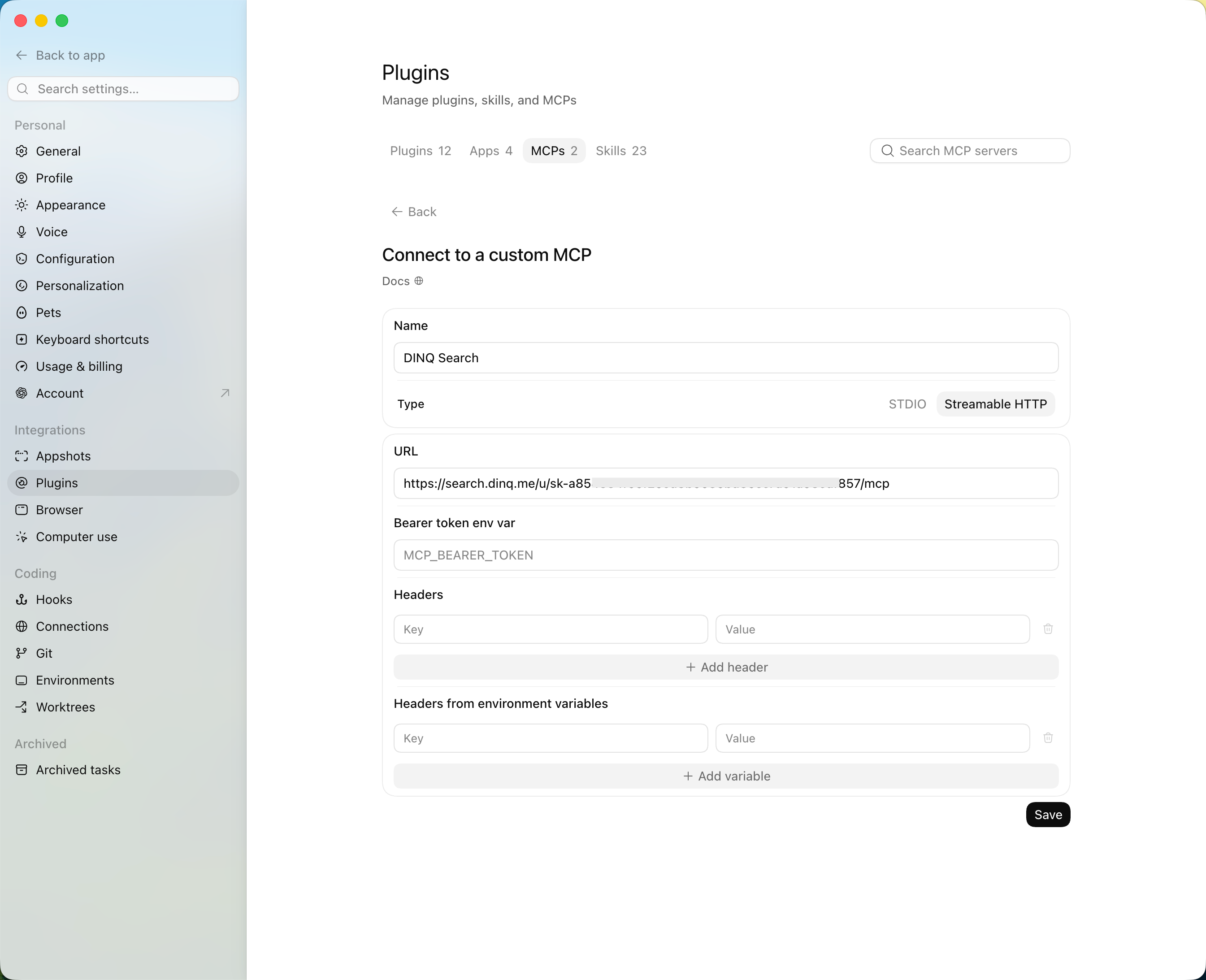The image size is (1206, 980).
Task: Open the Configuration sidebar icon
Action: coord(22,259)
